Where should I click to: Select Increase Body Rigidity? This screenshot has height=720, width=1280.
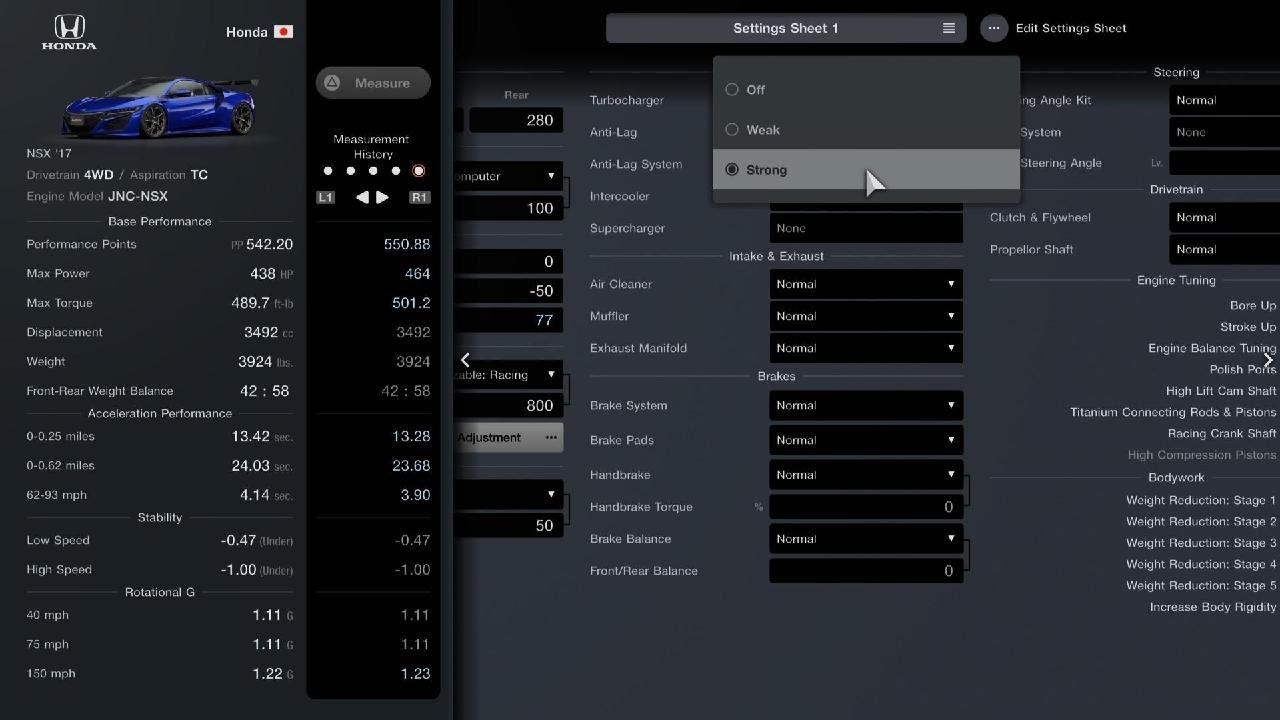pyautogui.click(x=1213, y=607)
